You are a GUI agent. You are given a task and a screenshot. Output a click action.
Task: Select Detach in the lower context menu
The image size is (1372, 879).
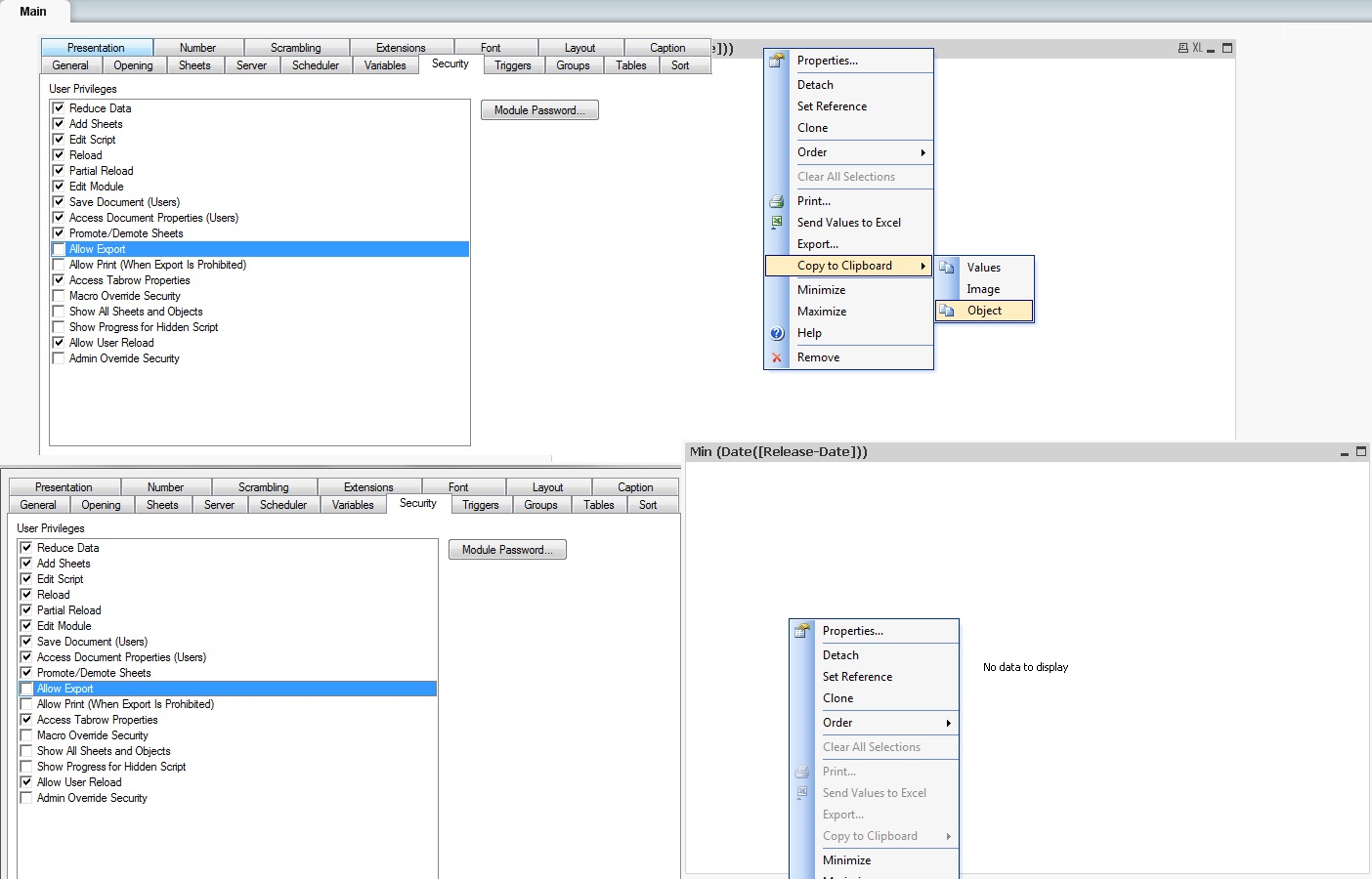874,655
